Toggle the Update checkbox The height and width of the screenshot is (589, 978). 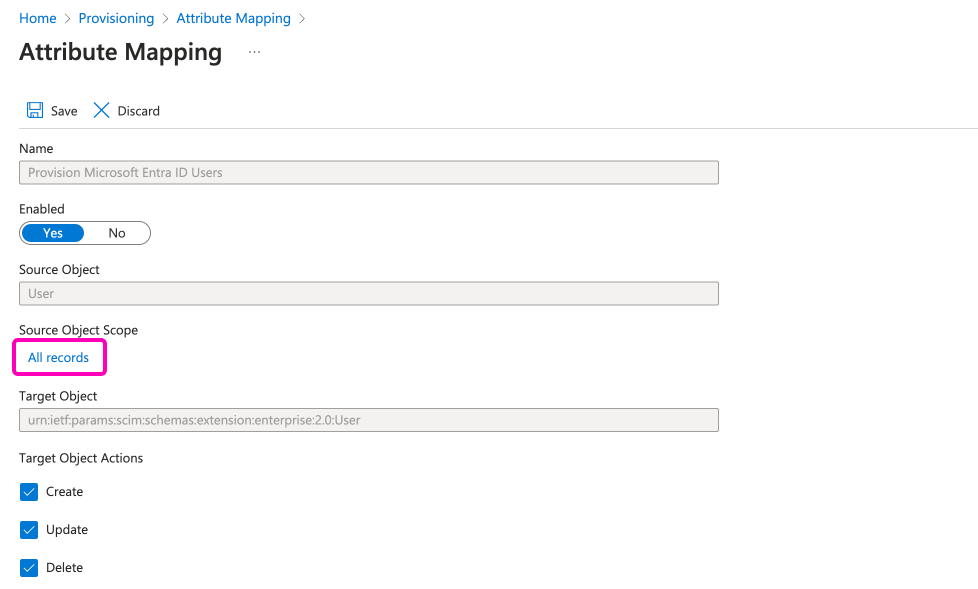pyautogui.click(x=29, y=530)
